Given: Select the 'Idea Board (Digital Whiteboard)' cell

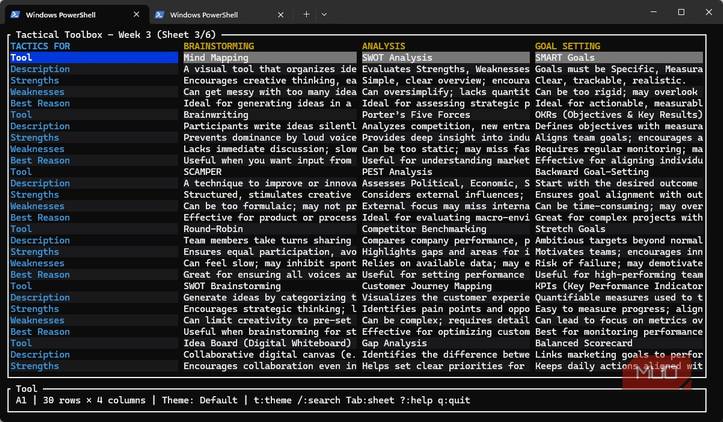Looking at the screenshot, I should click(x=270, y=344).
